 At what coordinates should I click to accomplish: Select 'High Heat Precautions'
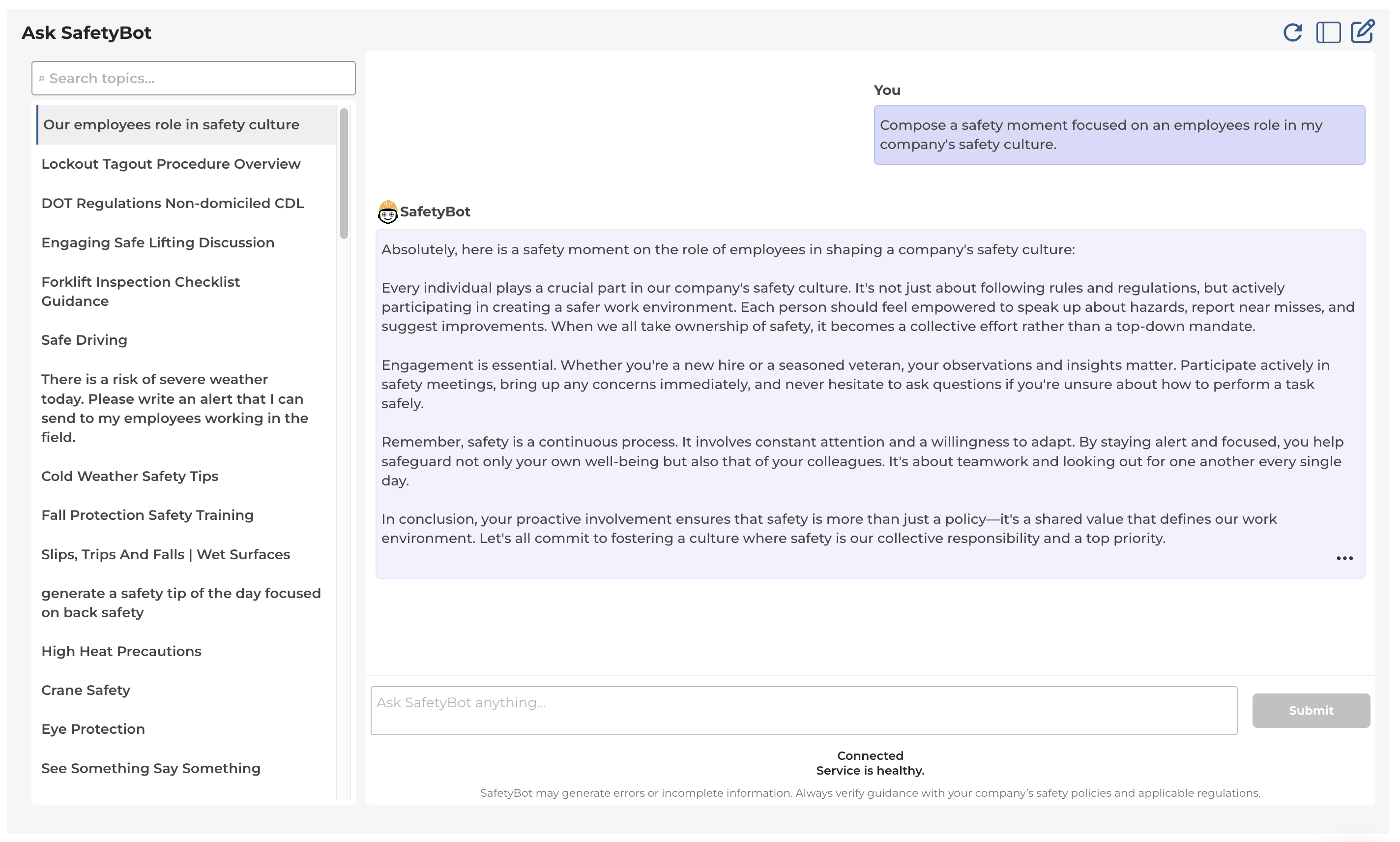tap(121, 651)
